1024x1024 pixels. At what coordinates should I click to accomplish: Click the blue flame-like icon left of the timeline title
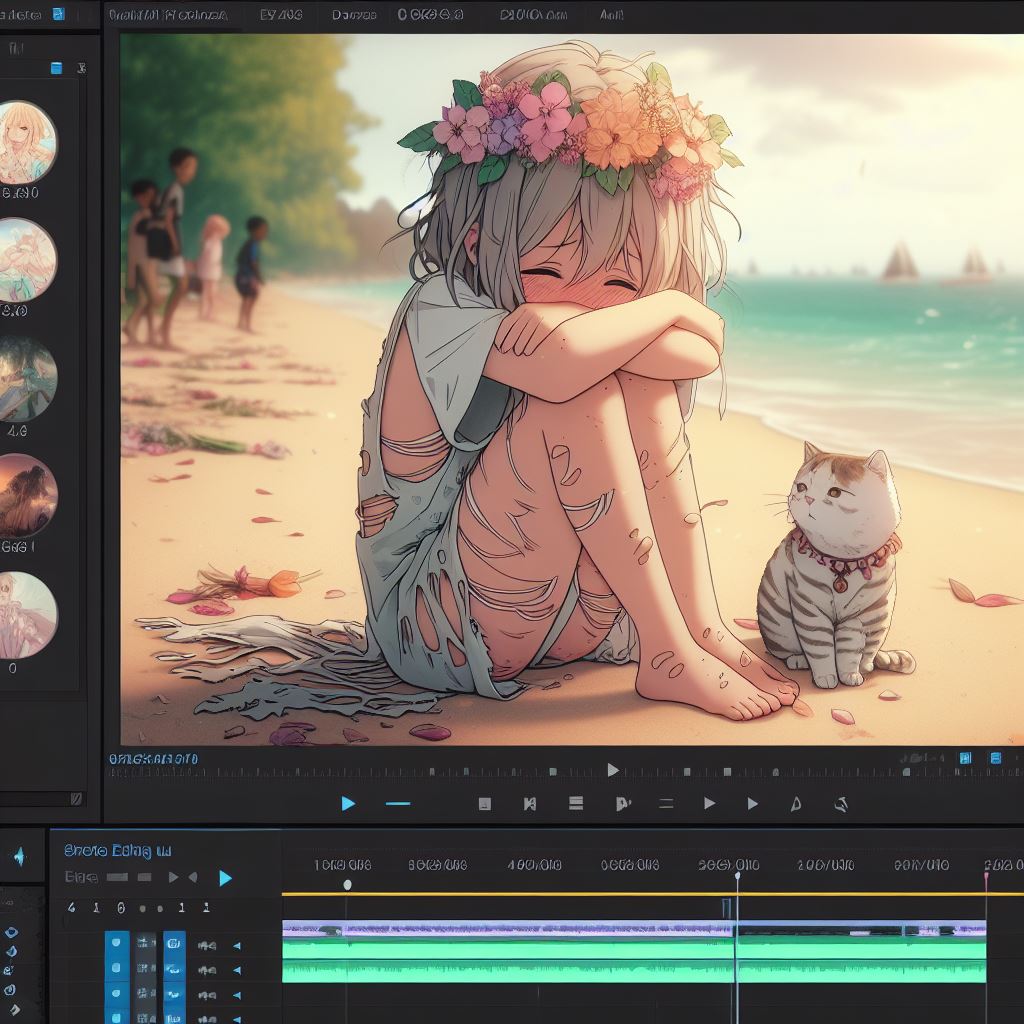click(x=19, y=856)
